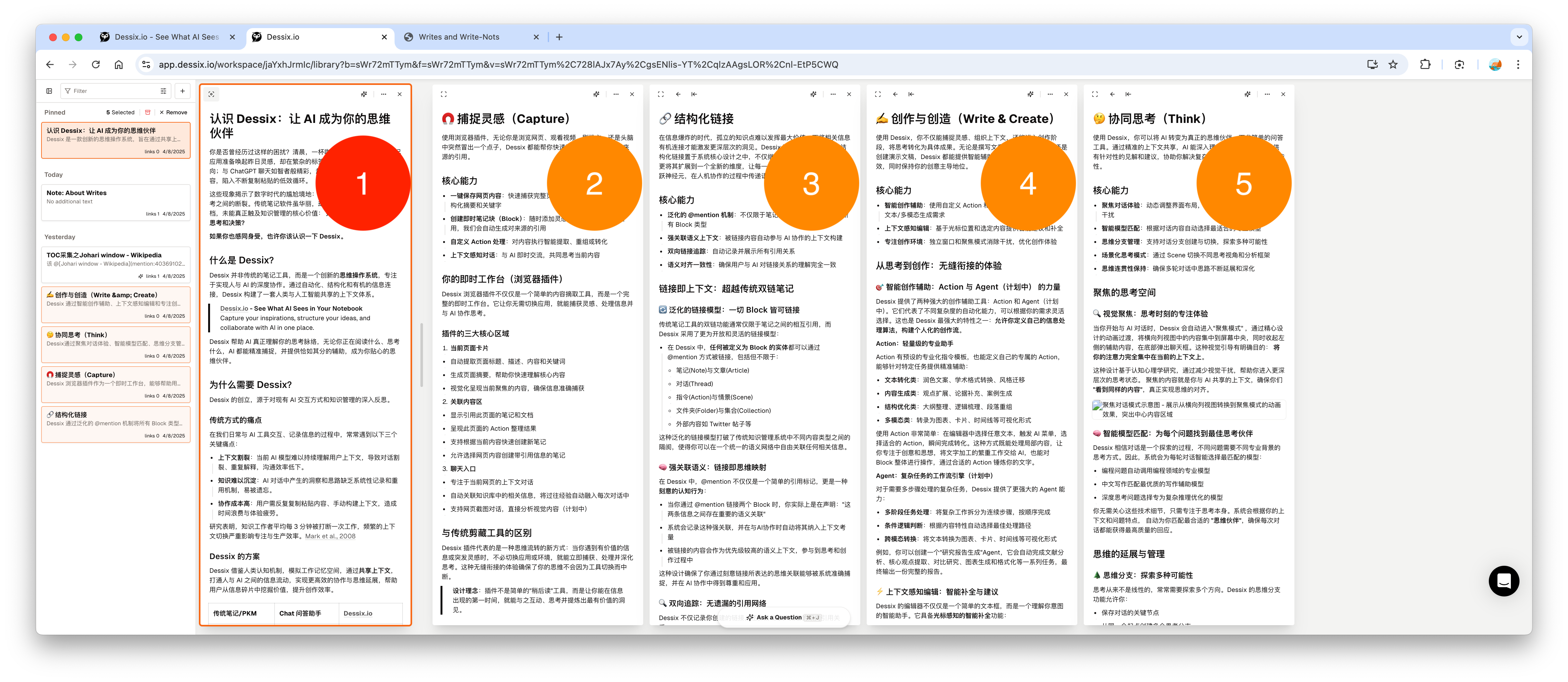Image resolution: width=1568 pixels, height=682 pixels.
Task: Select 协同思考 (Think) sidebar card
Action: tap(116, 344)
